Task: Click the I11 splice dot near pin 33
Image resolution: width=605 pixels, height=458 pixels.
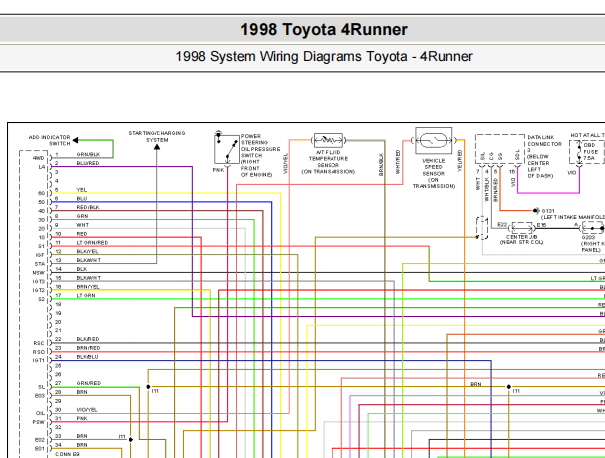Action: point(131,439)
